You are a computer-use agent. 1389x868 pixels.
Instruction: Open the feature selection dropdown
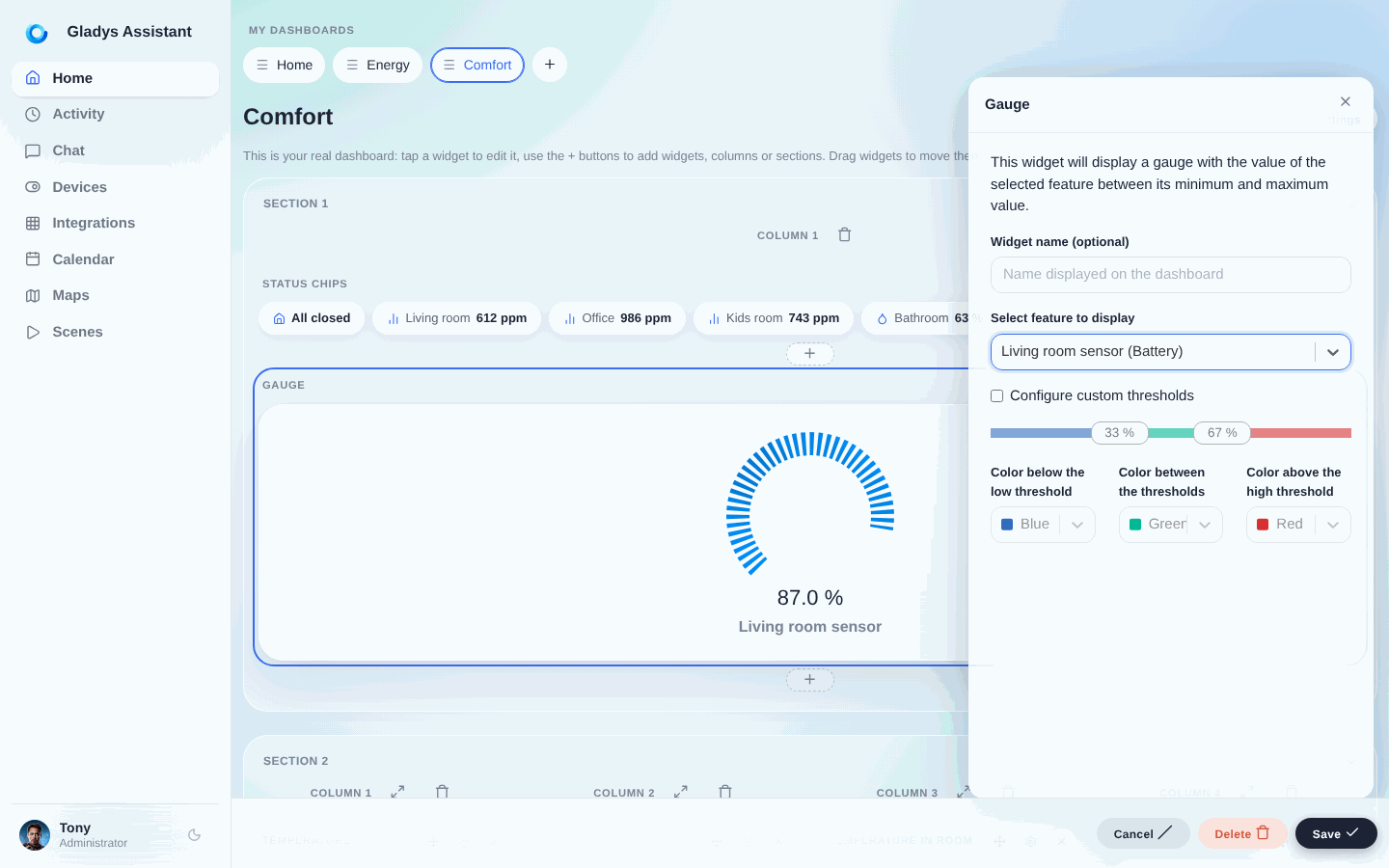(1171, 352)
